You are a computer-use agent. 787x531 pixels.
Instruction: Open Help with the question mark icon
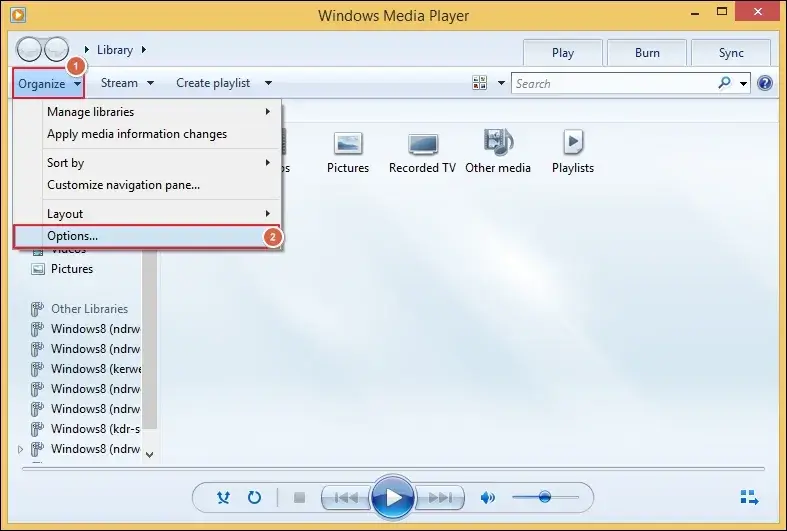coord(765,83)
